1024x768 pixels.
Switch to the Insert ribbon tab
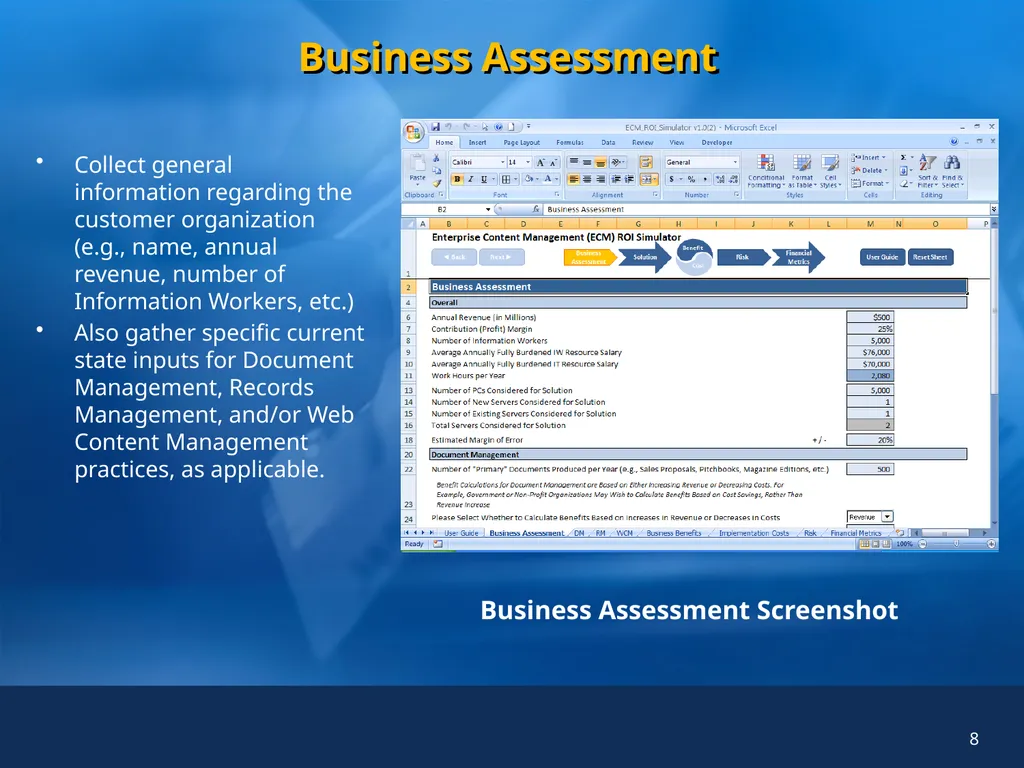[x=477, y=142]
